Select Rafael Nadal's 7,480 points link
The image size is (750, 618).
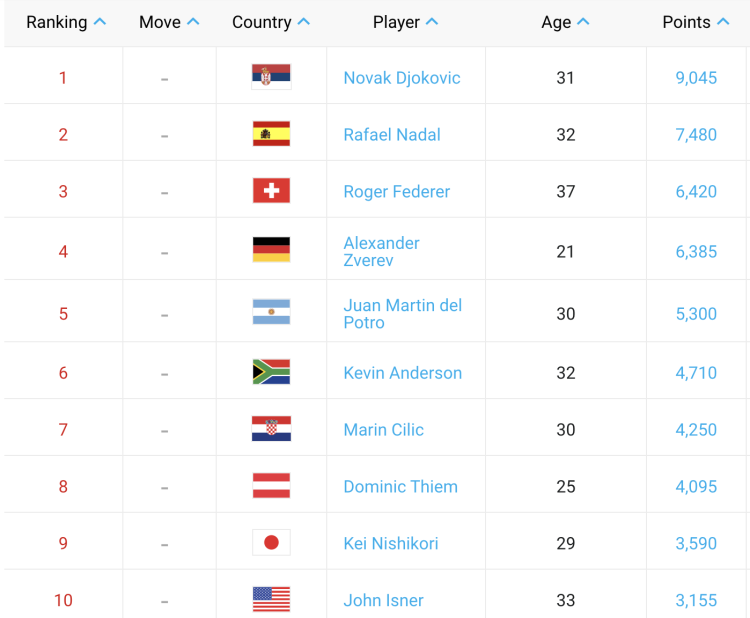(696, 135)
